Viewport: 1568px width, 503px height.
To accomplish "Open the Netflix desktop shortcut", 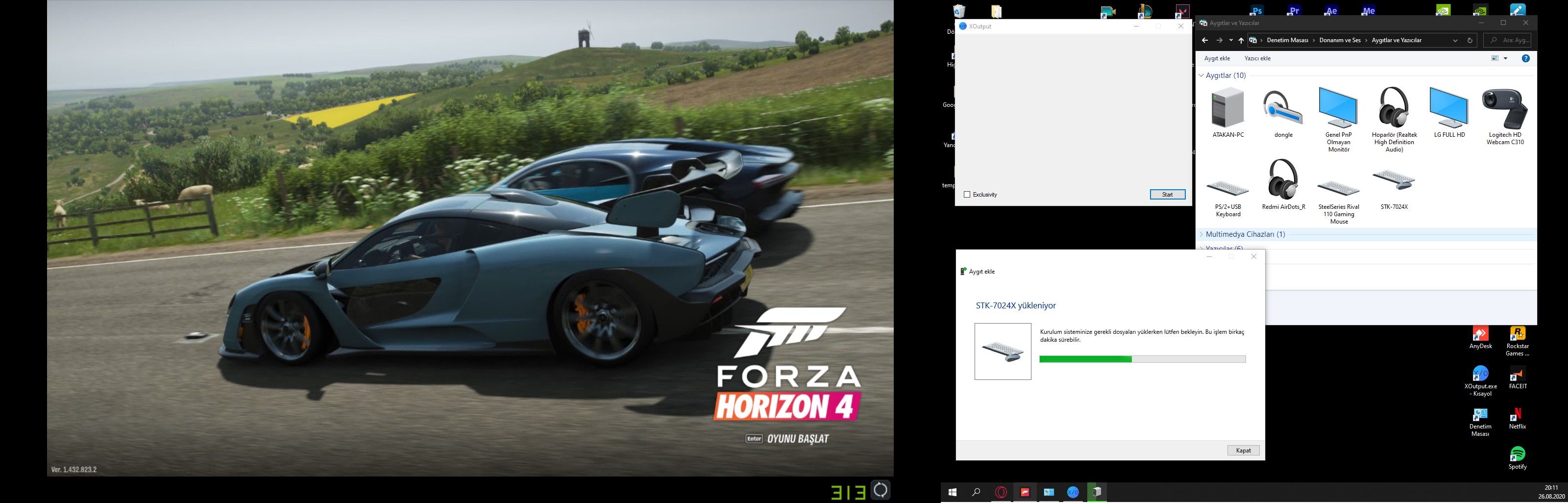I will coord(1518,418).
